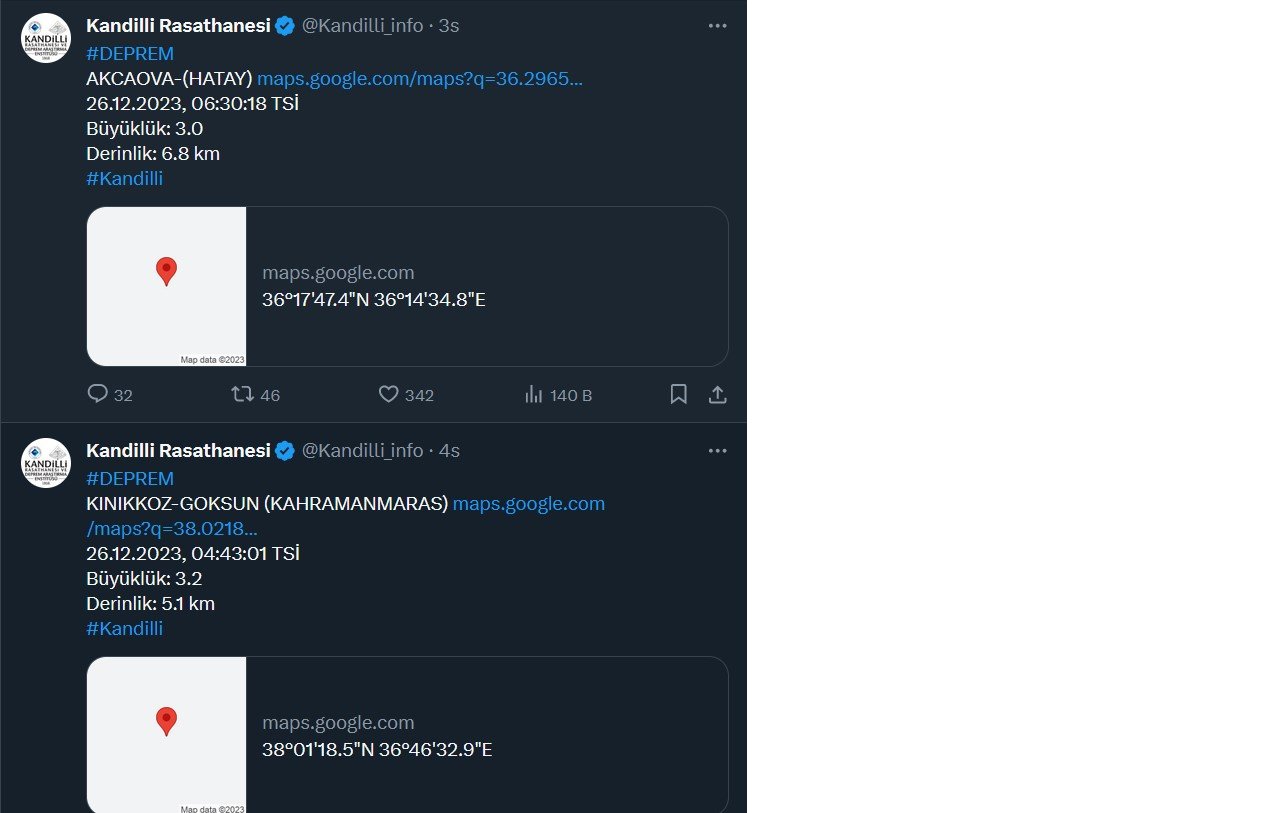This screenshot has width=1280, height=813.
Task: Open maps link in KINIKKOZ-GOKSUN tweet
Action: tap(528, 504)
